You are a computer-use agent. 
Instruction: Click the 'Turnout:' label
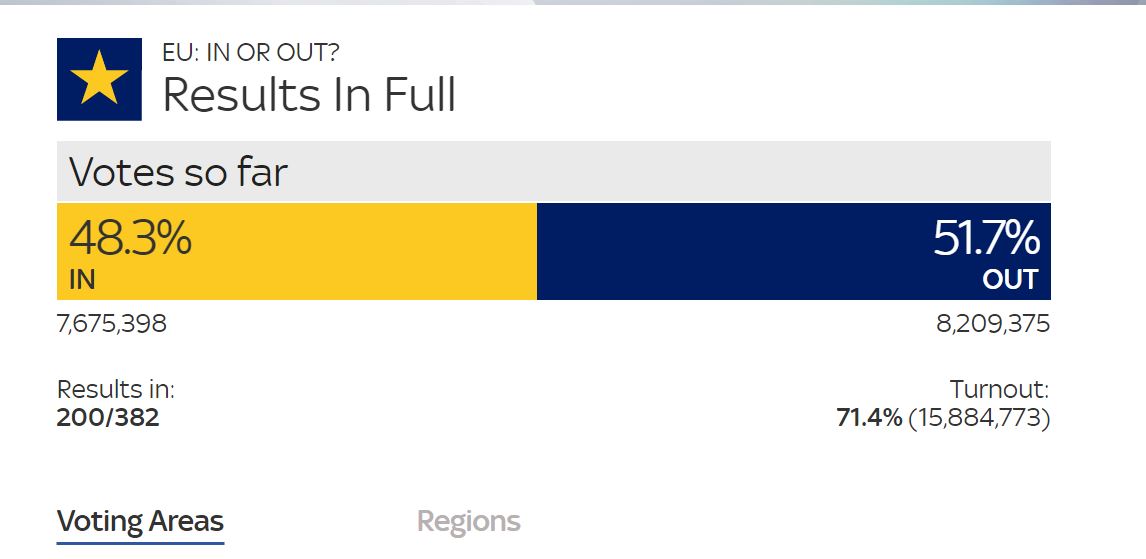(999, 390)
